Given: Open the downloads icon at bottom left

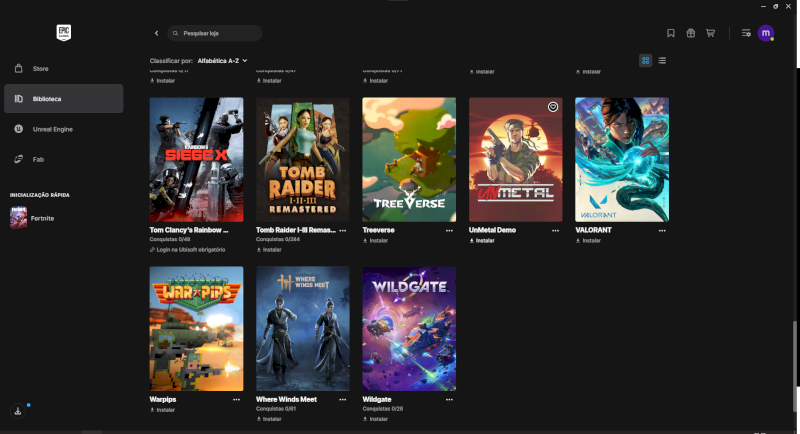Looking at the screenshot, I should click(18, 411).
